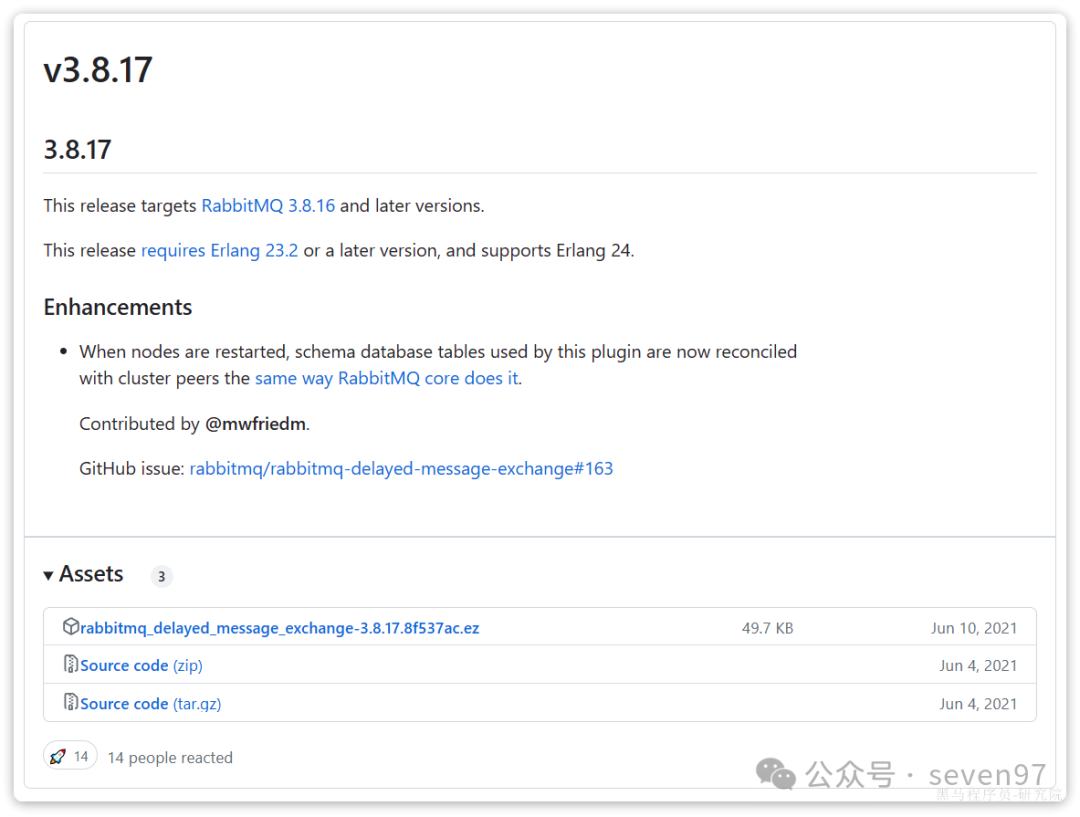Viewport: 1080px width, 817px height.
Task: Download Source code (zip)
Action: [141, 665]
